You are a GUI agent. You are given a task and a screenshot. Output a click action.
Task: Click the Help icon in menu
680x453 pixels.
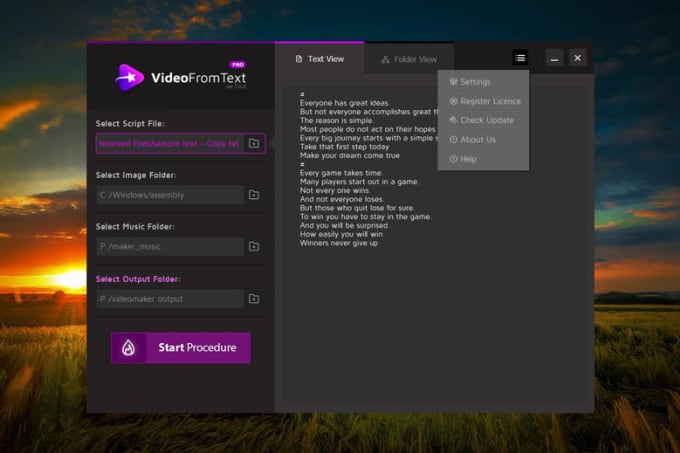coord(453,159)
